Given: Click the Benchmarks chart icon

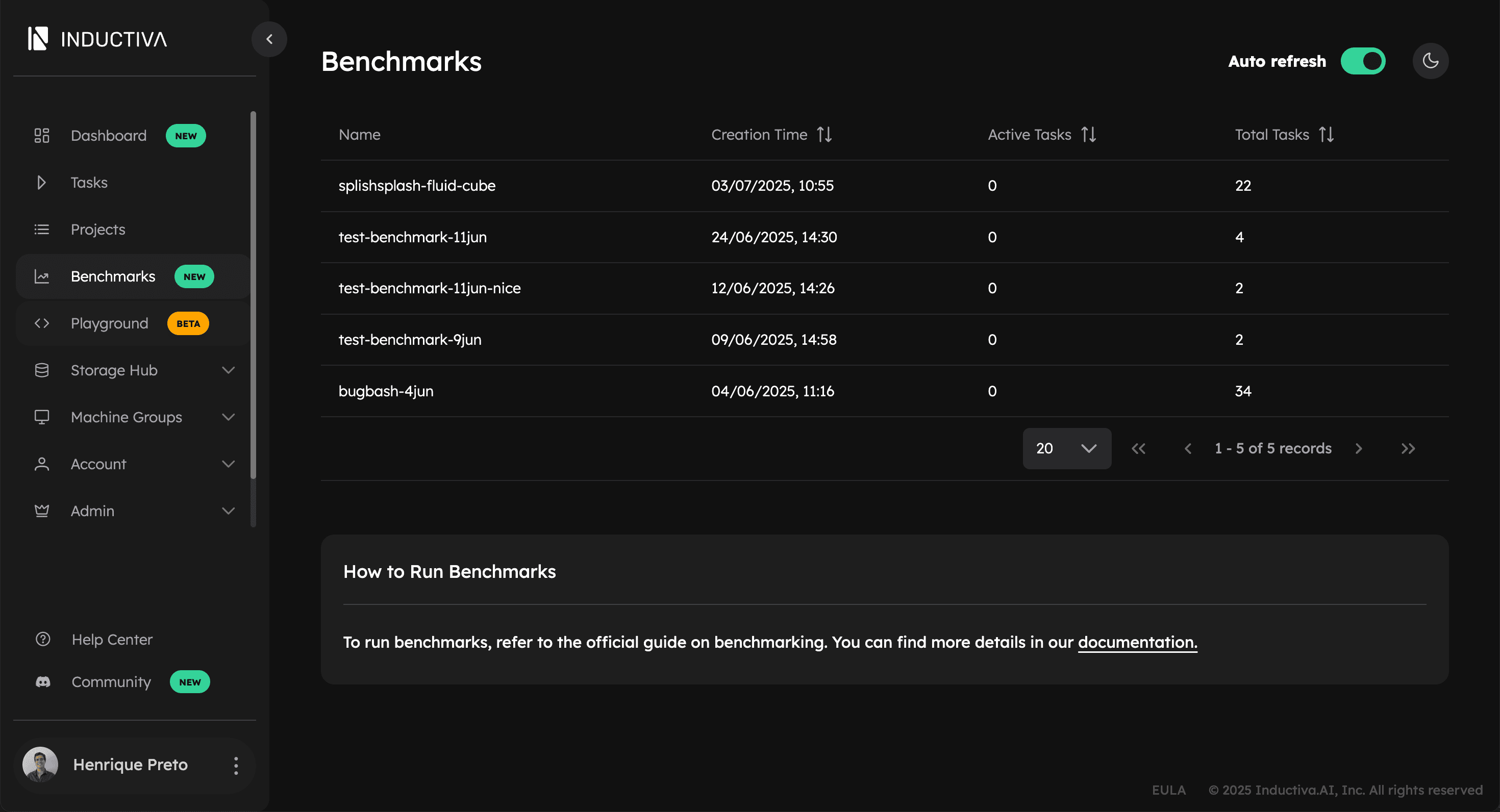Looking at the screenshot, I should (x=41, y=276).
